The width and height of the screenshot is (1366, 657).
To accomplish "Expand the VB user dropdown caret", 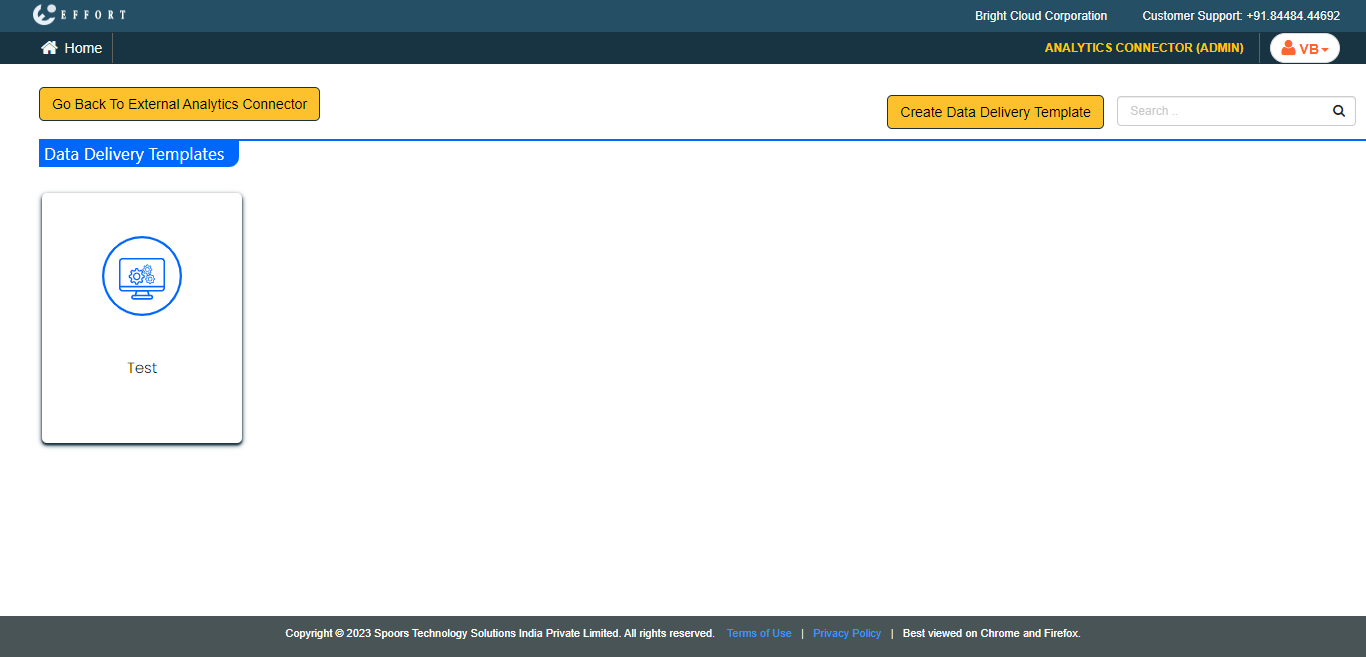I will click(x=1325, y=50).
